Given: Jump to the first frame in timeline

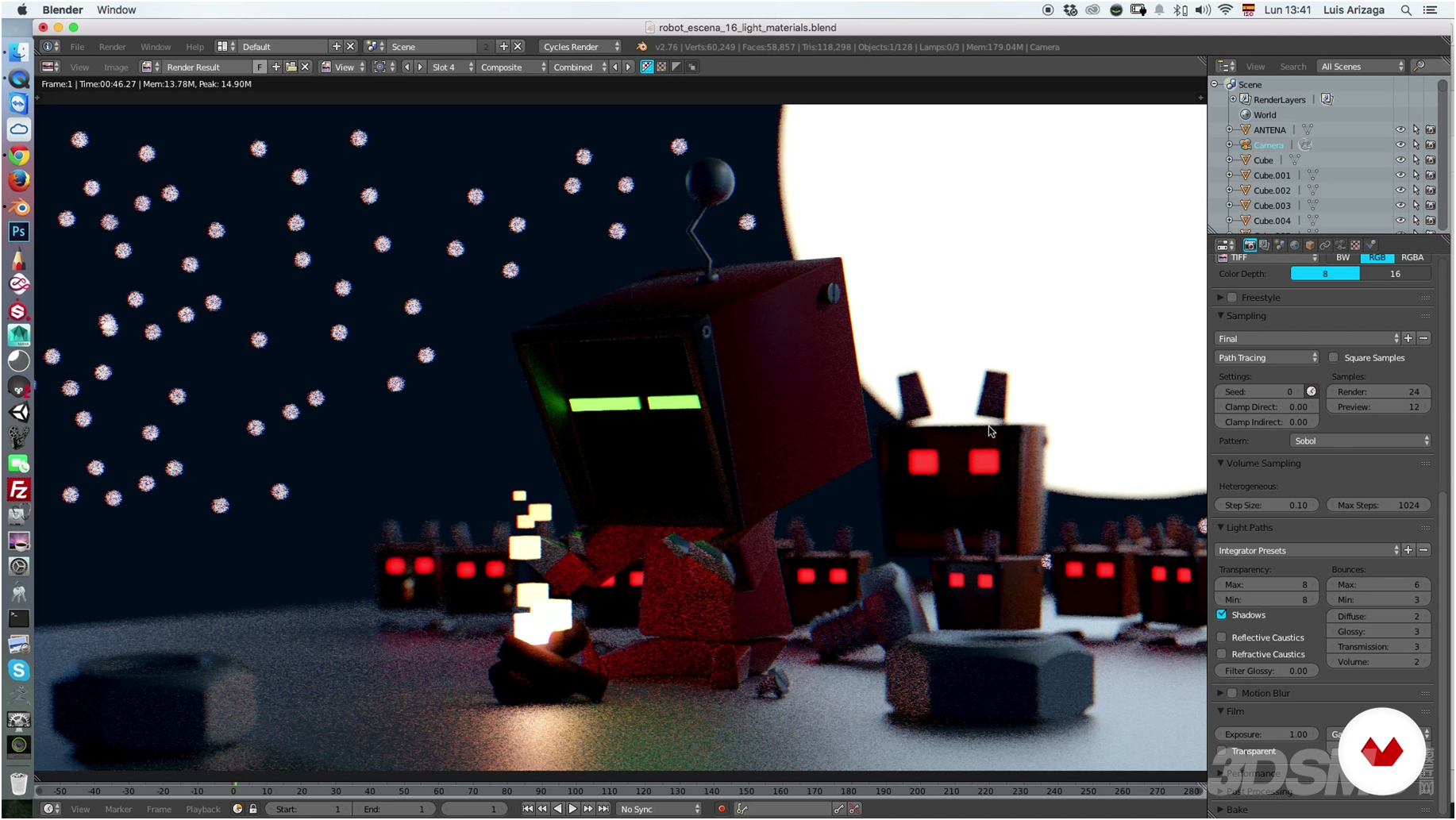Looking at the screenshot, I should (x=528, y=809).
